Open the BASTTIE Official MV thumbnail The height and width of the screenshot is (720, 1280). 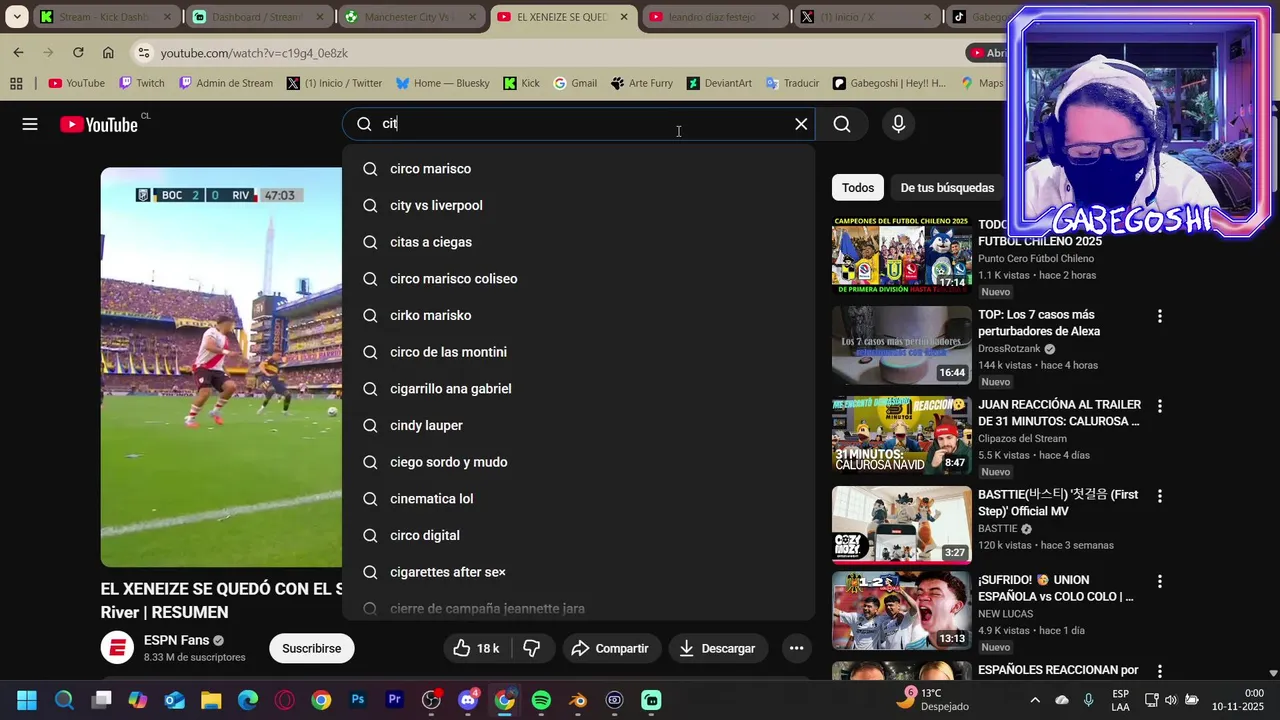(901, 525)
